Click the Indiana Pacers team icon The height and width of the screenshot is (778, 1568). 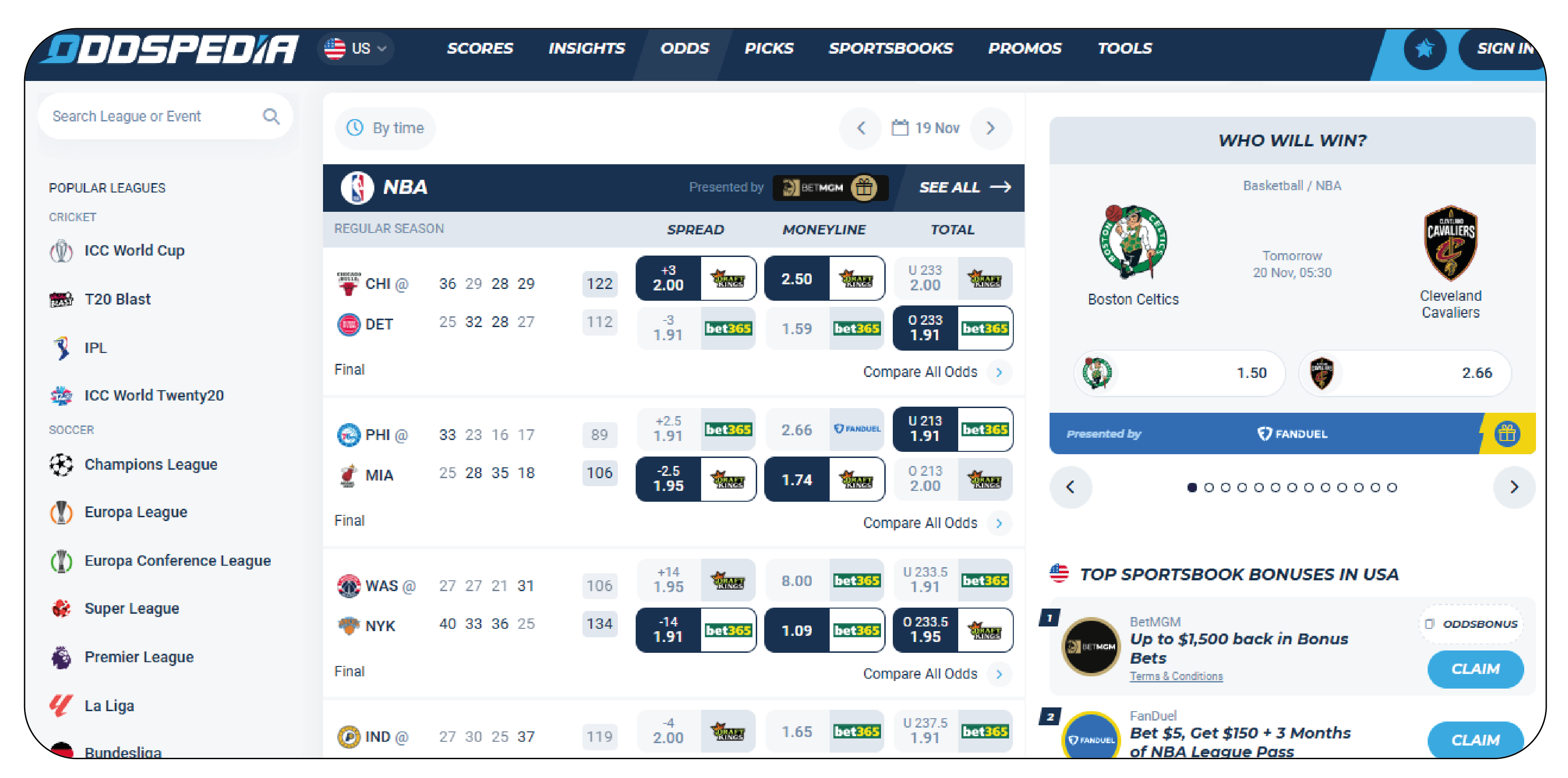click(348, 737)
